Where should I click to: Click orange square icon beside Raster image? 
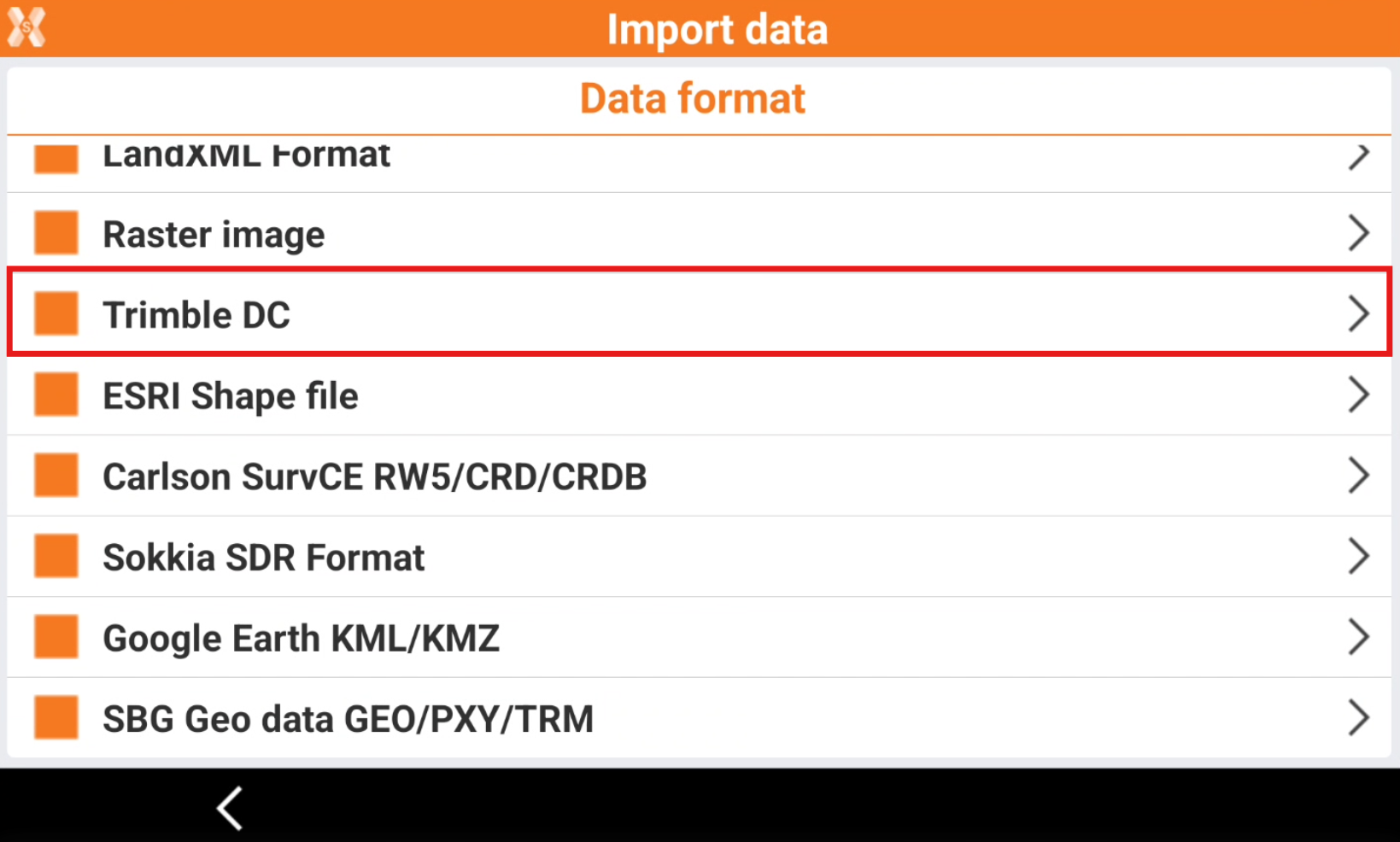click(56, 233)
